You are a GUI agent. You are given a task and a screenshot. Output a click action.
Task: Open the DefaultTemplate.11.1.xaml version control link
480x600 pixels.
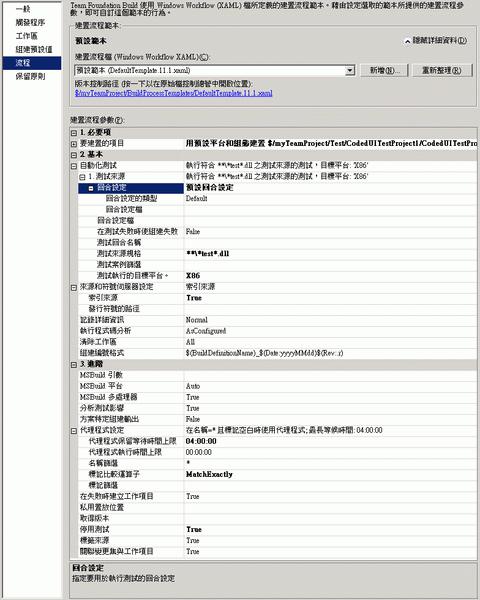[x=173, y=93]
